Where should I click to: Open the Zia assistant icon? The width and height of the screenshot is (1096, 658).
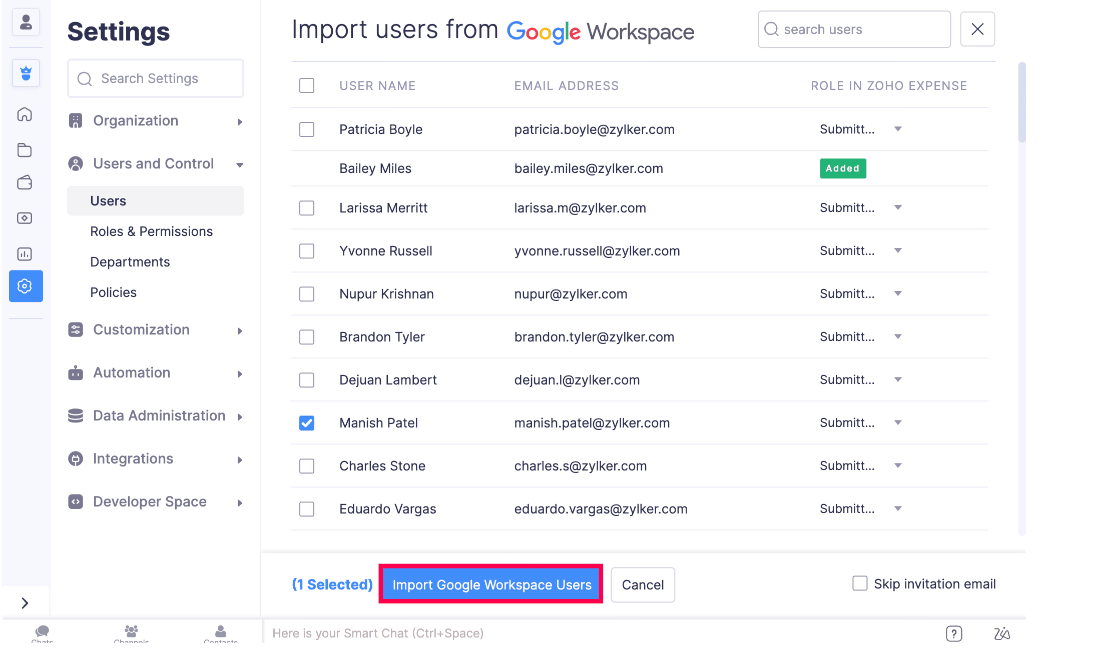pos(1002,633)
